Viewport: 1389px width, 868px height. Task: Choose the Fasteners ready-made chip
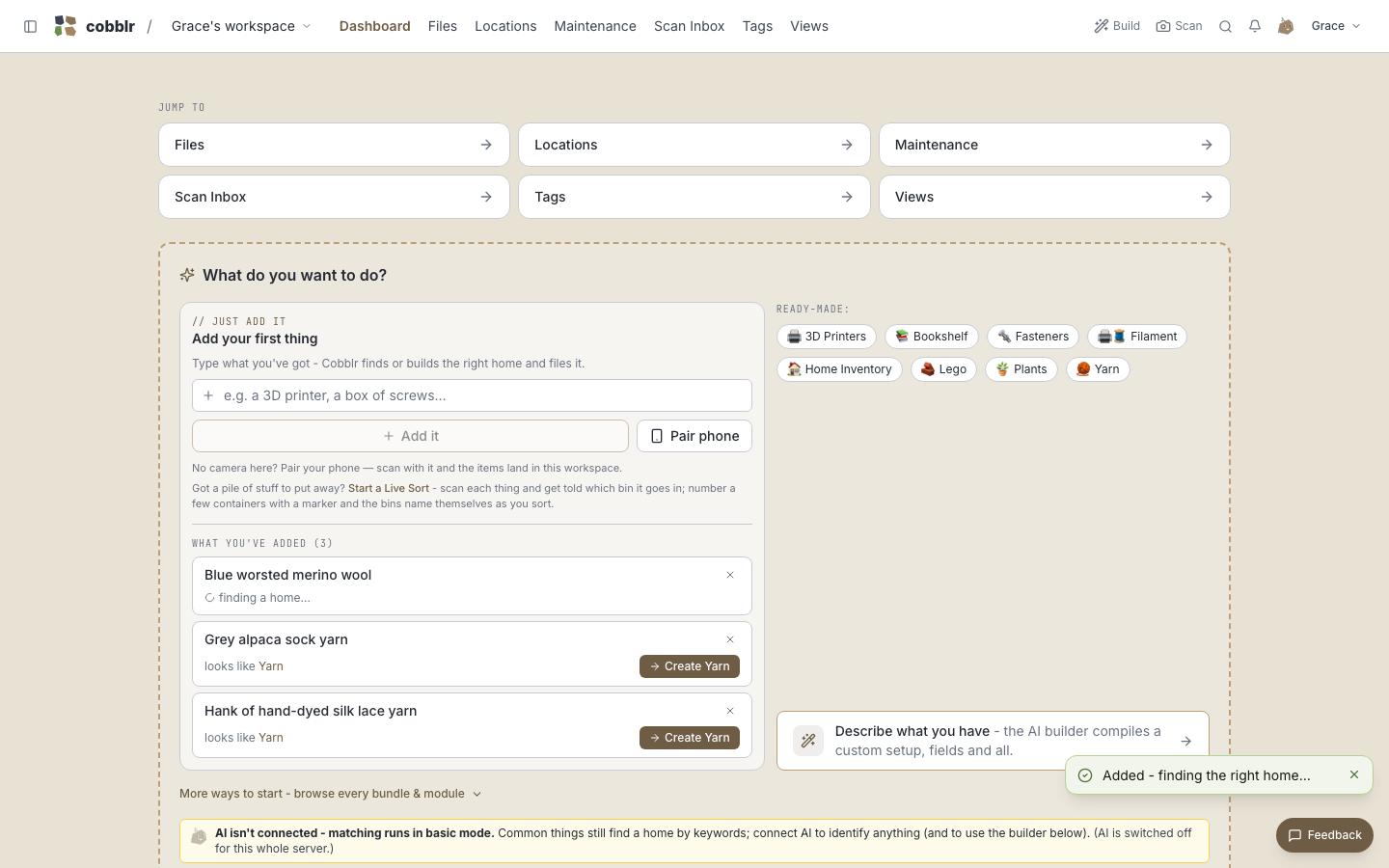[1033, 337]
